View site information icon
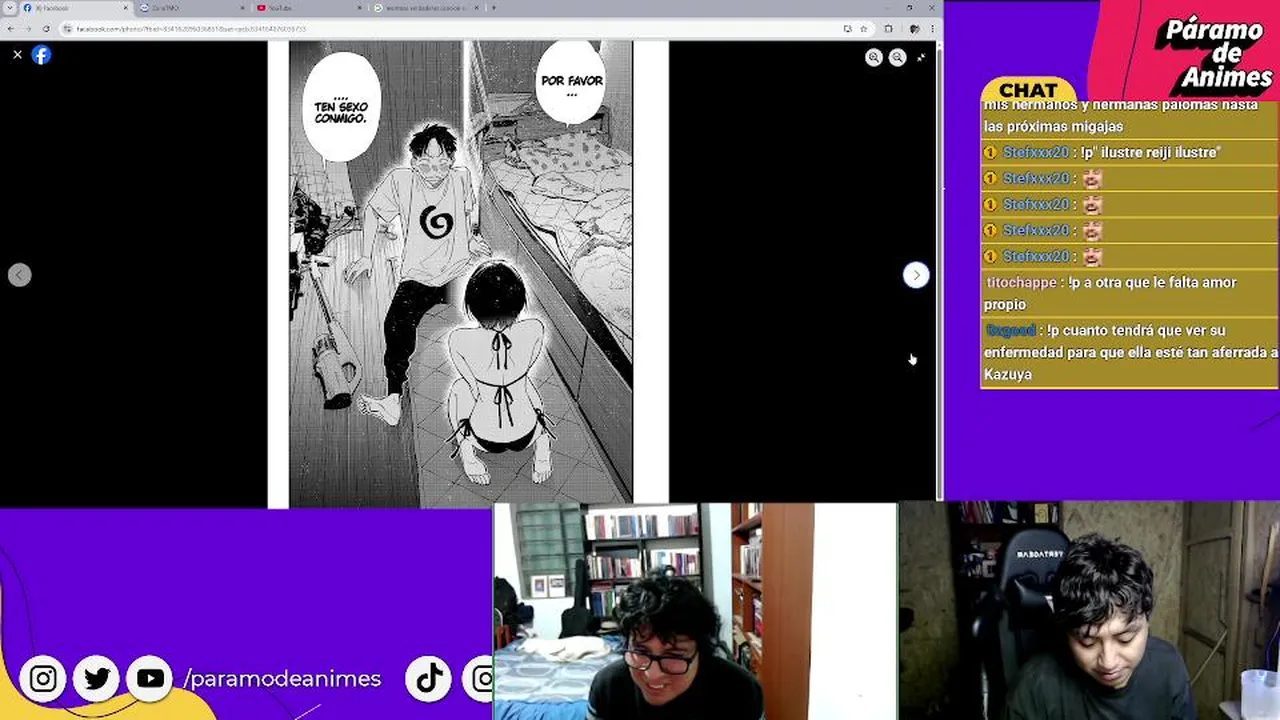The height and width of the screenshot is (720, 1280). point(68,29)
